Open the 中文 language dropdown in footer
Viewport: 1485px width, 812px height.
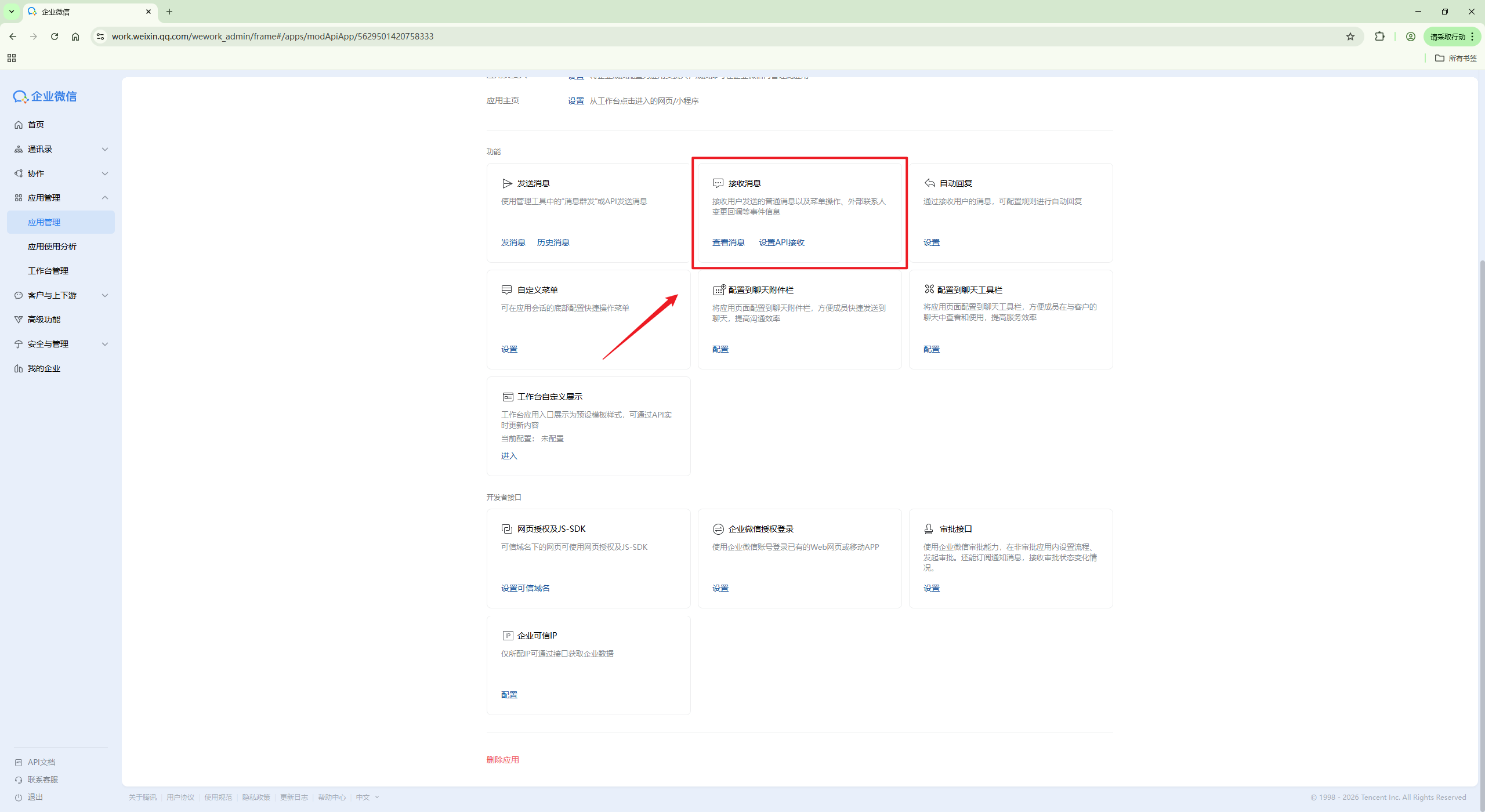pos(368,797)
